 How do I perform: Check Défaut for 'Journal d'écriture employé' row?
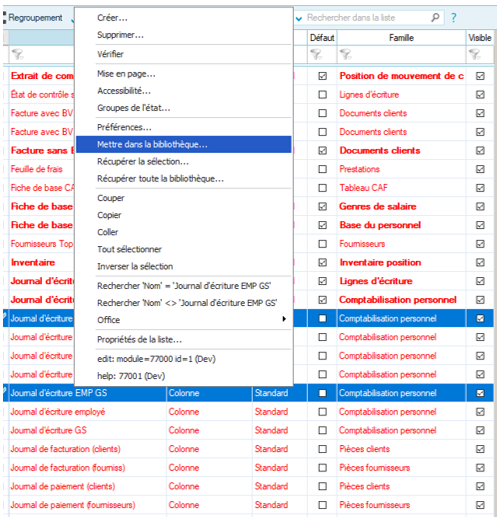point(322,412)
